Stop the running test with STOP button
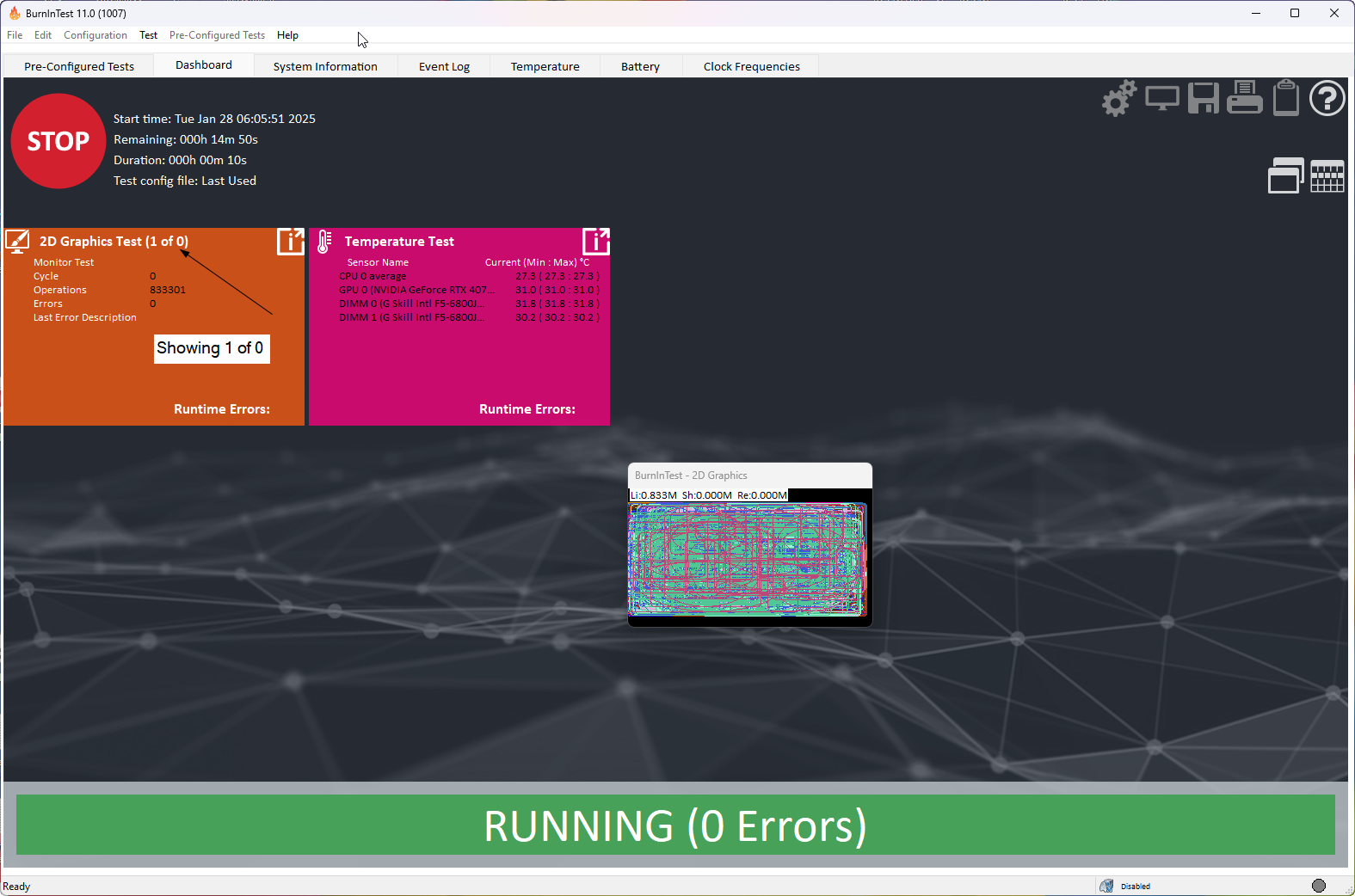1355x896 pixels. (59, 141)
